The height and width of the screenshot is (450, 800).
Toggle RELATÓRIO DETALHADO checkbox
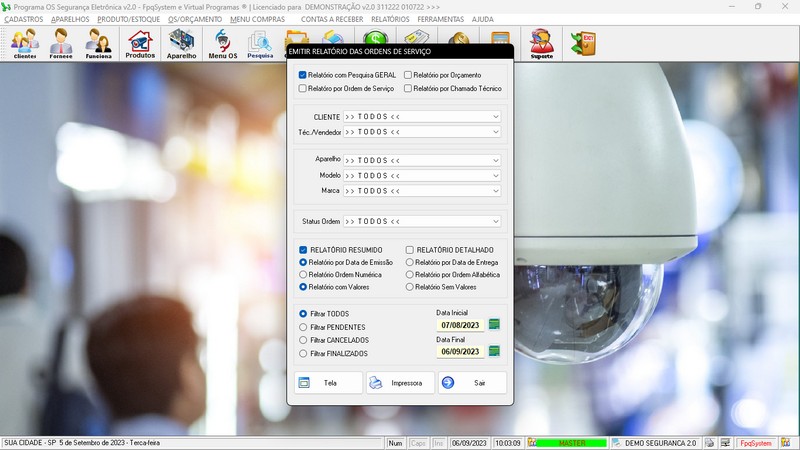pos(409,250)
